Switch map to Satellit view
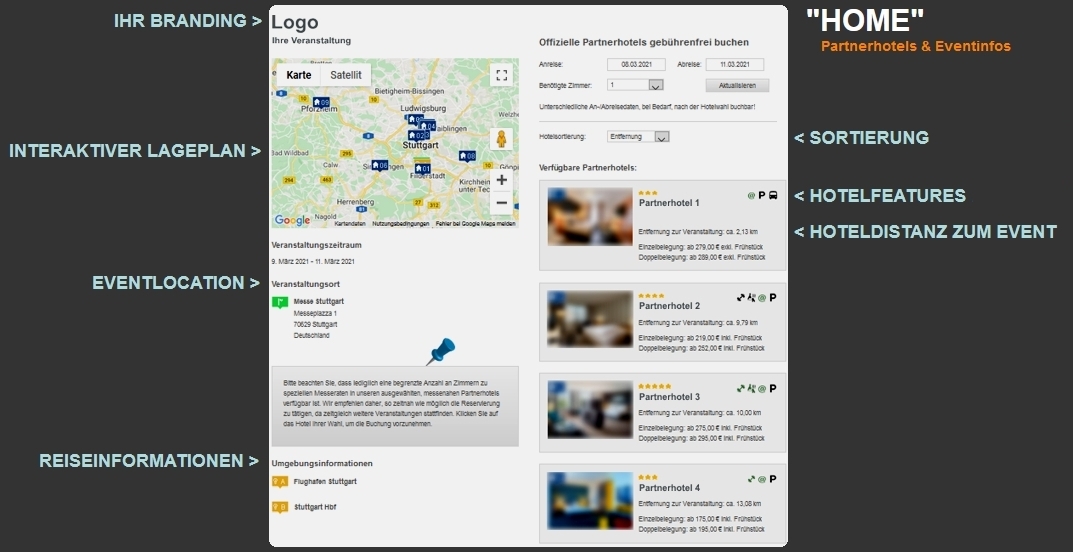The height and width of the screenshot is (552, 1073). coord(346,75)
